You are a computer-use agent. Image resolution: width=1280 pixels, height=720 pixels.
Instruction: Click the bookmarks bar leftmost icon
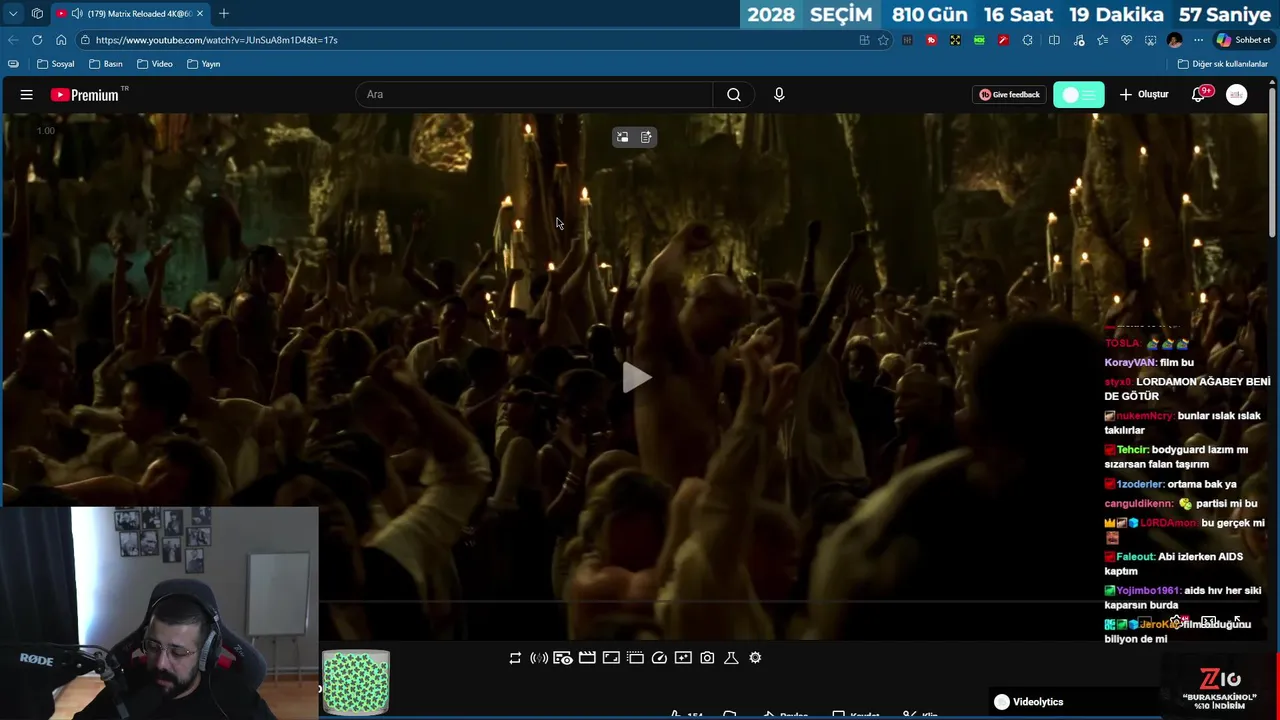tap(13, 64)
